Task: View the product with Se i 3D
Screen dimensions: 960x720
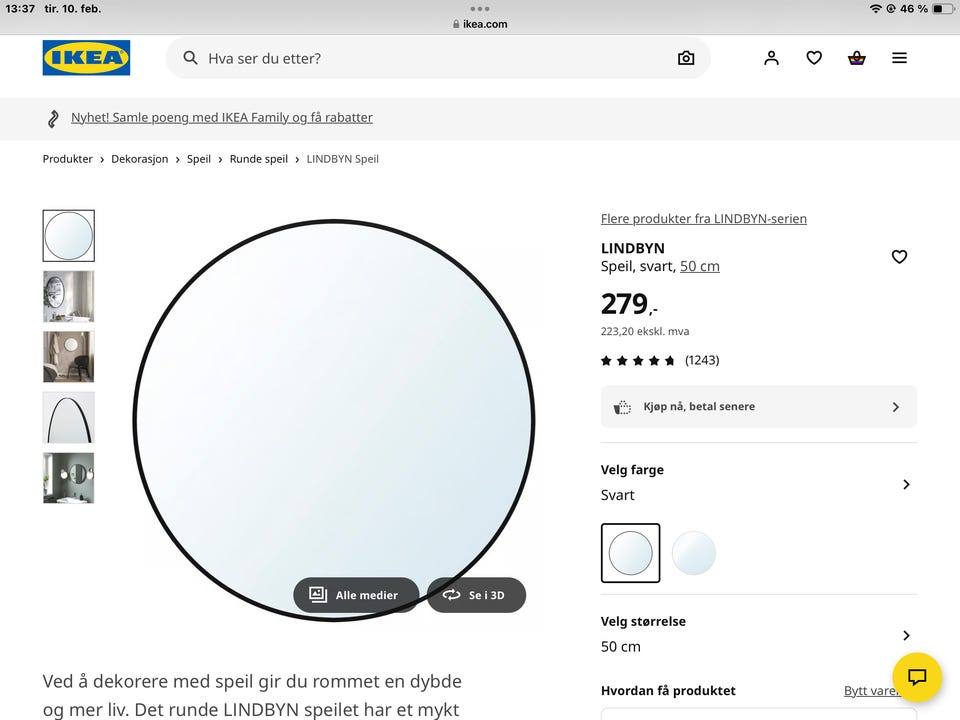Action: 476,595
